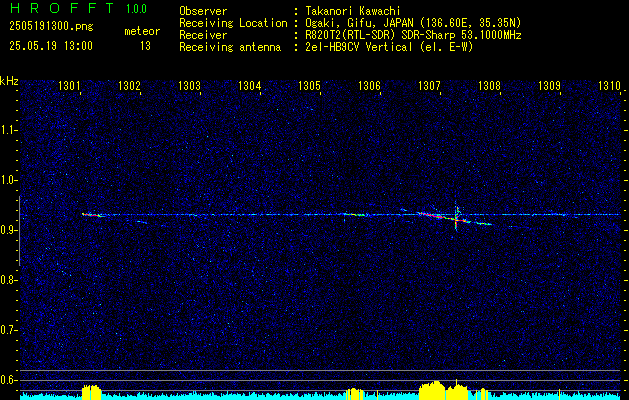
Task: Click the 1303 time axis marker
Action: tap(189, 85)
